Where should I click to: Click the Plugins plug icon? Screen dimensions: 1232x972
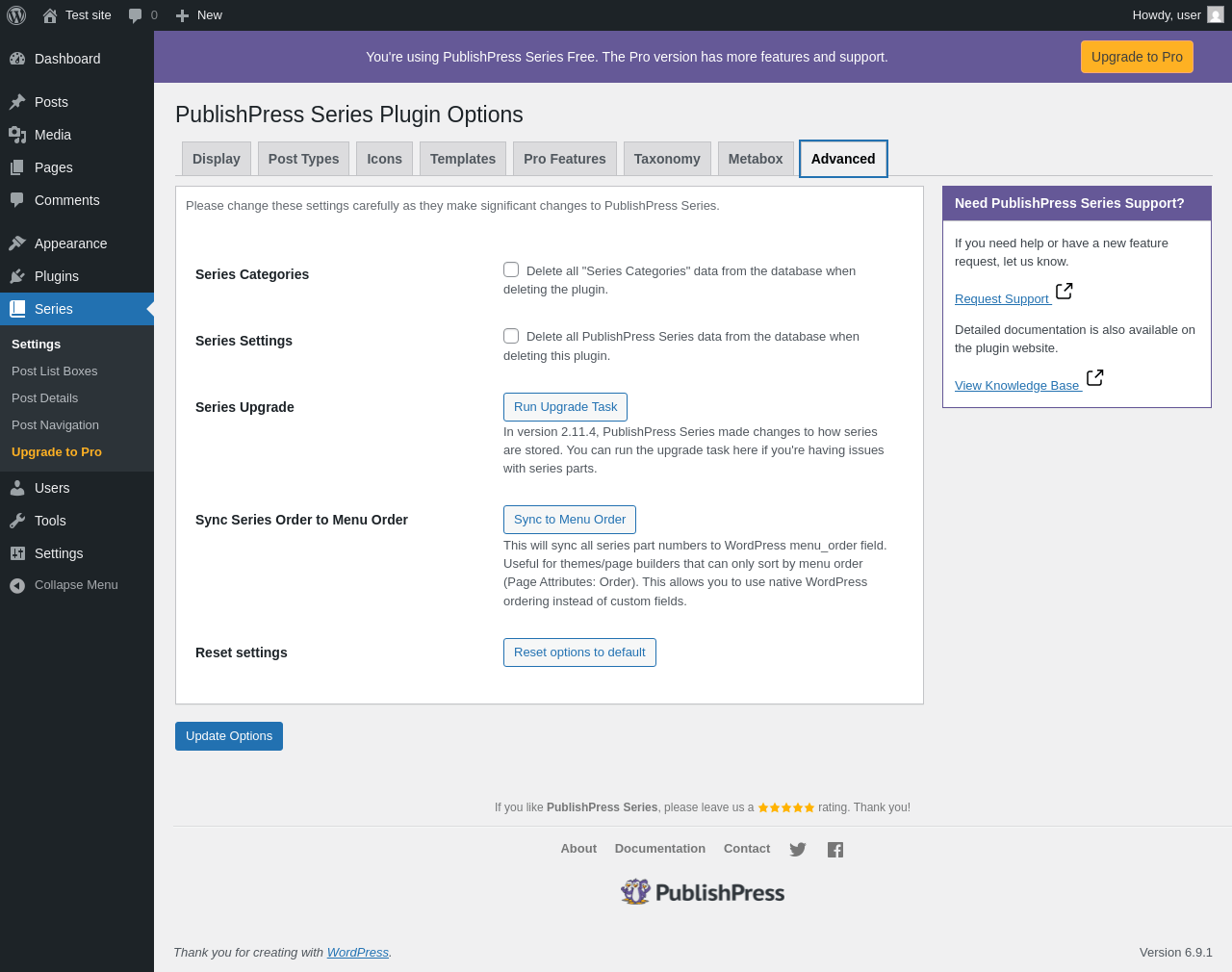point(17,276)
